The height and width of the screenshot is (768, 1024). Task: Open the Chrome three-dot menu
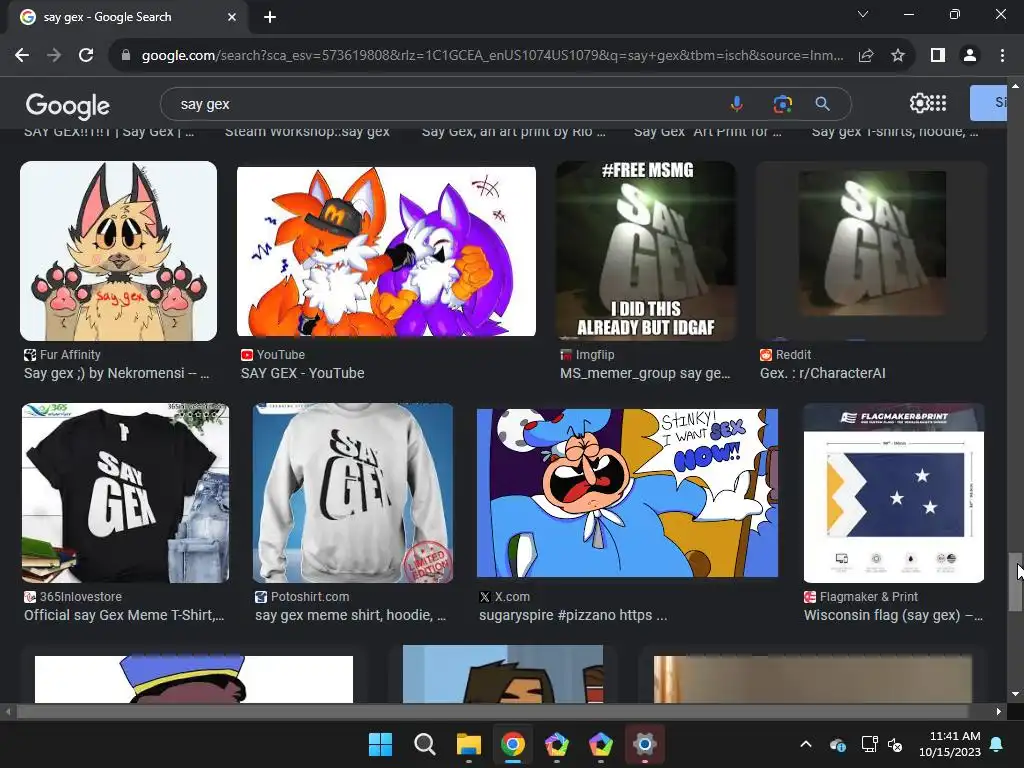click(1002, 56)
